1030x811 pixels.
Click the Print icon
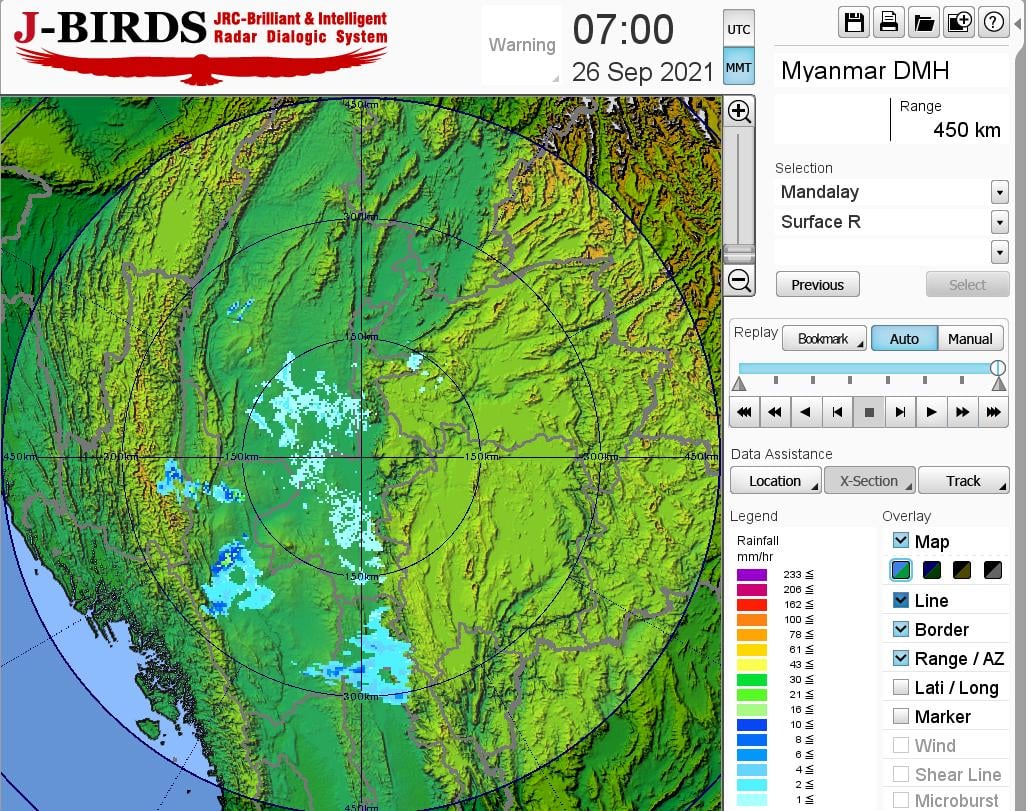(x=888, y=23)
